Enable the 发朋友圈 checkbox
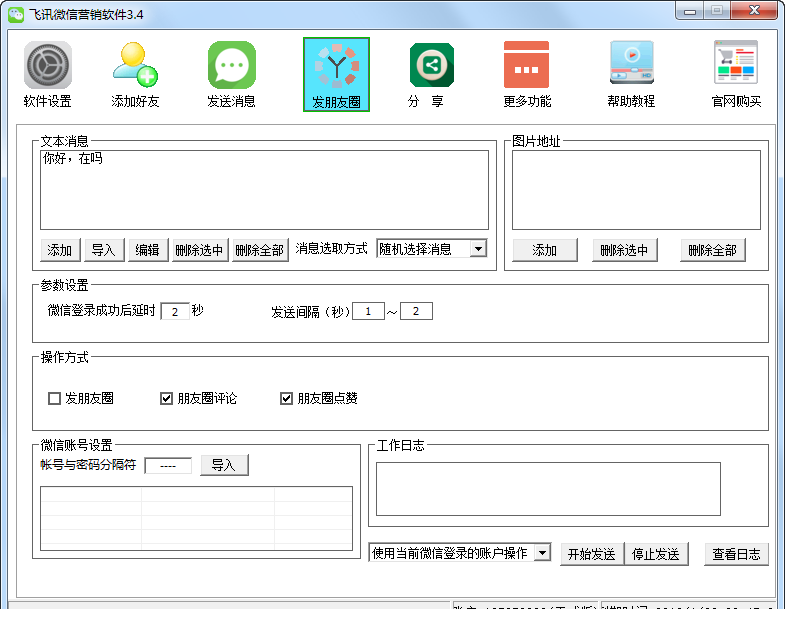Image resolution: width=785 pixels, height=632 pixels. click(54, 399)
